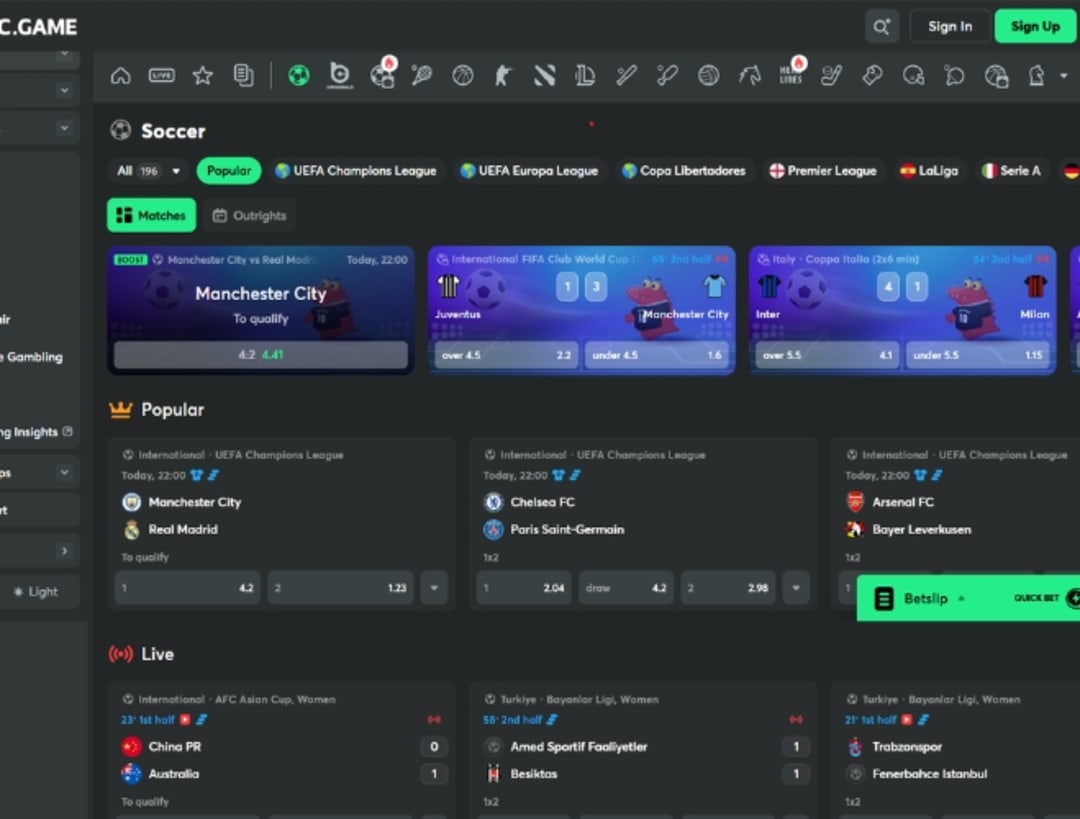Open the Hot Lines icon
The height and width of the screenshot is (819, 1080).
(791, 74)
